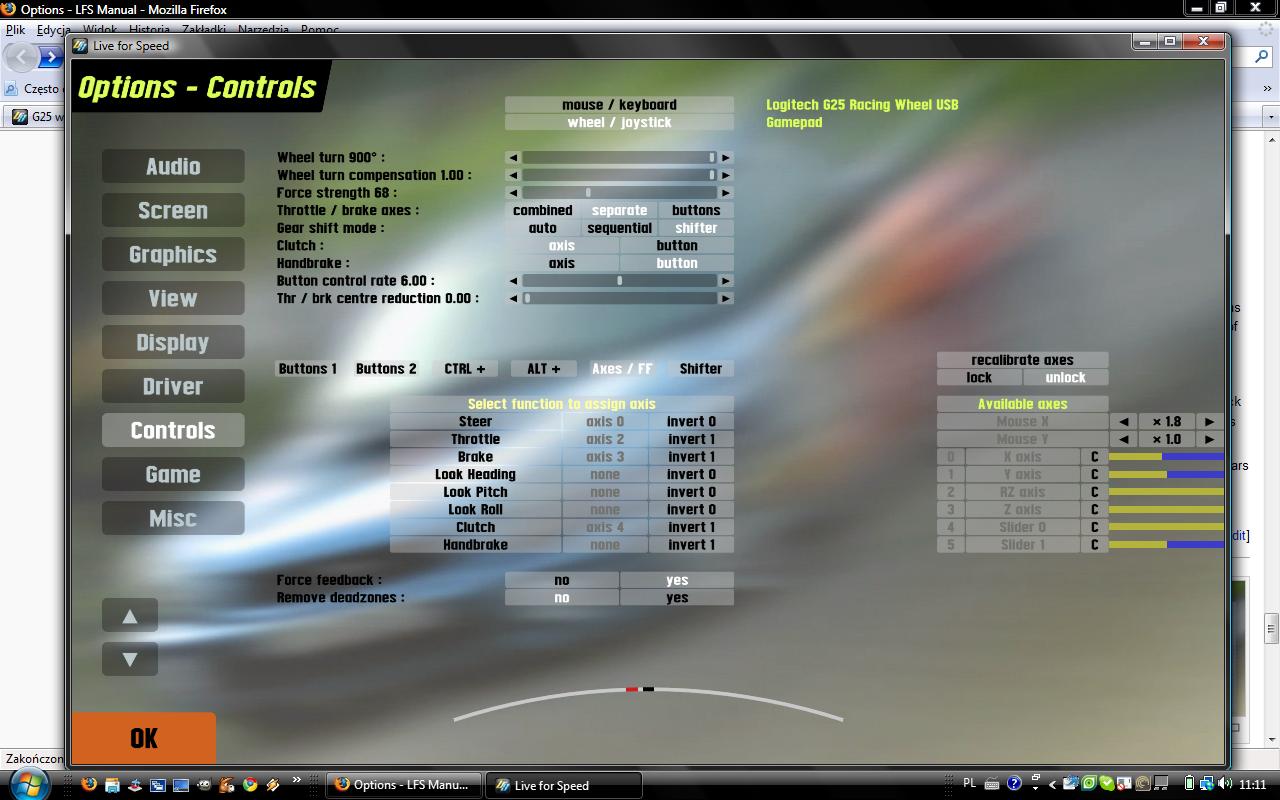Select the Axes / FF tab
Screen dimensions: 1280x800
pyautogui.click(x=622, y=369)
